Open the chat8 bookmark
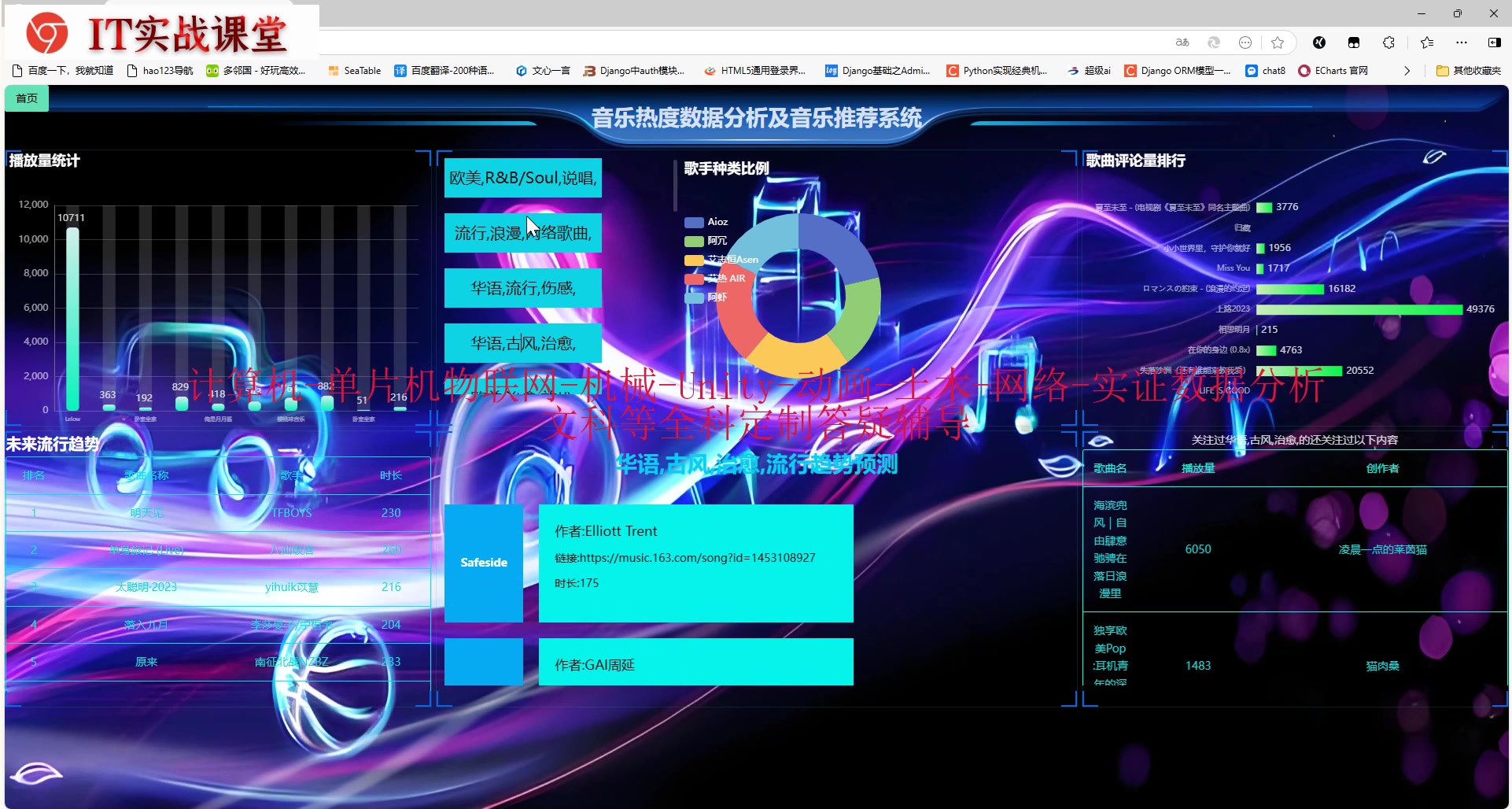The width and height of the screenshot is (1512, 809). (x=1266, y=71)
